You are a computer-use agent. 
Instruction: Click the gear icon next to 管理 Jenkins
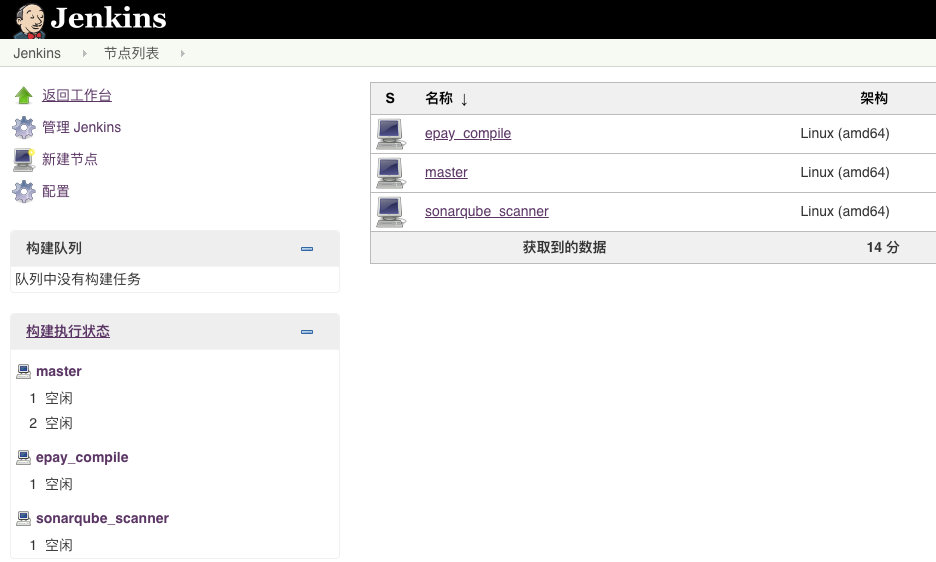[24, 128]
